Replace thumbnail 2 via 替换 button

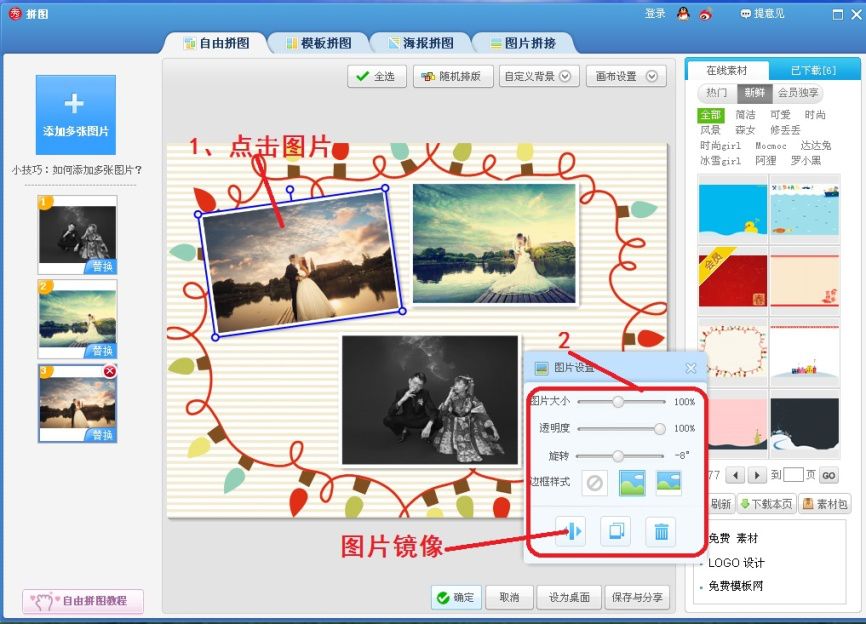tap(101, 351)
